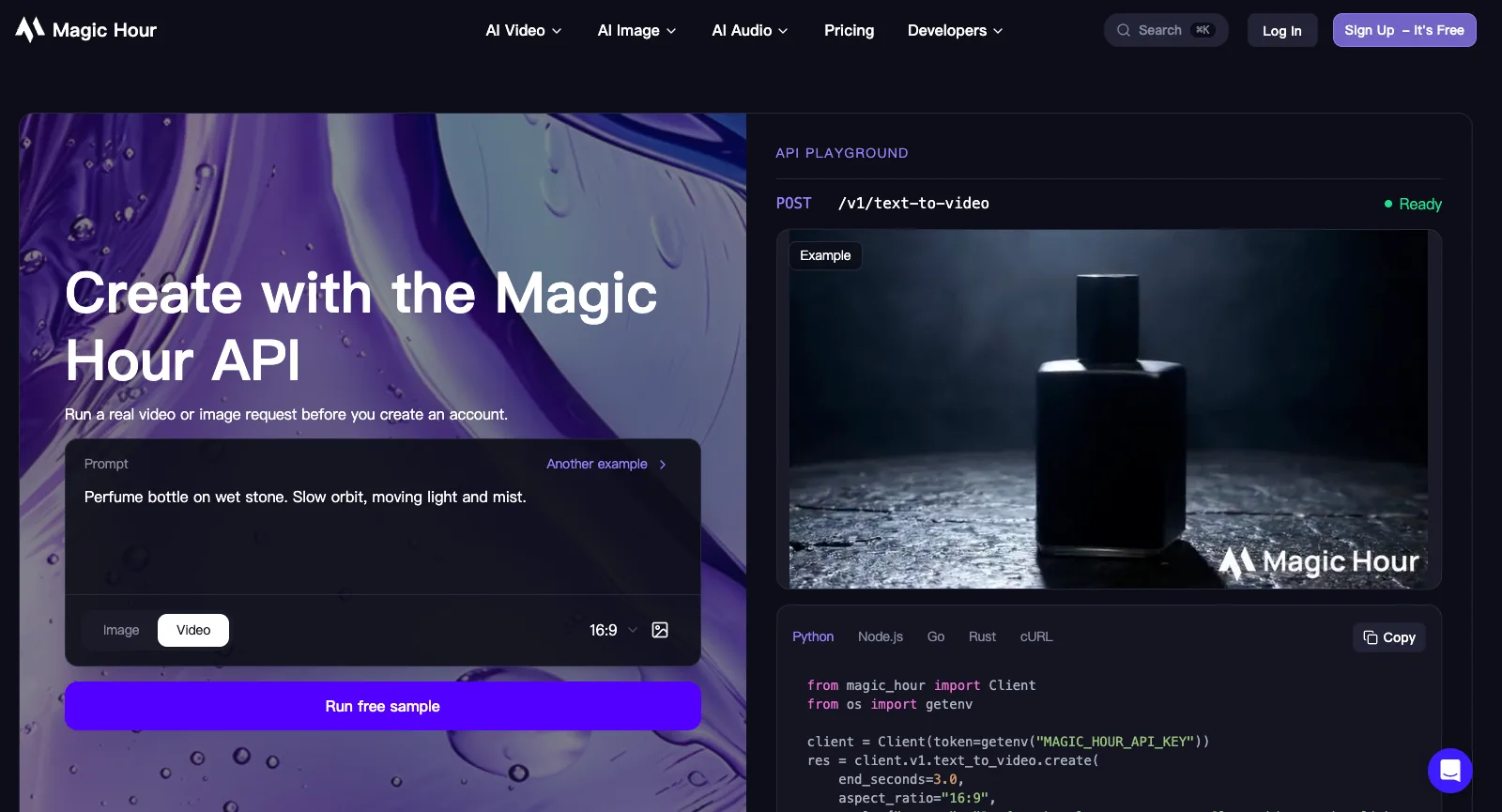Open the Rust code tab

tap(982, 636)
